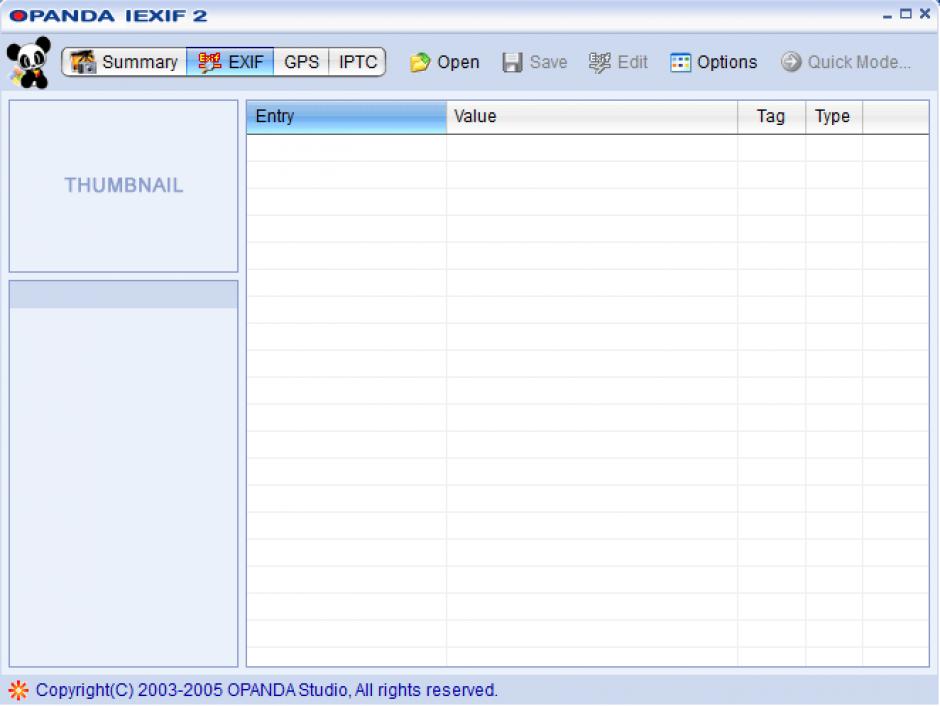The height and width of the screenshot is (706, 940).
Task: Click the Save floppy disk icon
Action: pyautogui.click(x=512, y=62)
